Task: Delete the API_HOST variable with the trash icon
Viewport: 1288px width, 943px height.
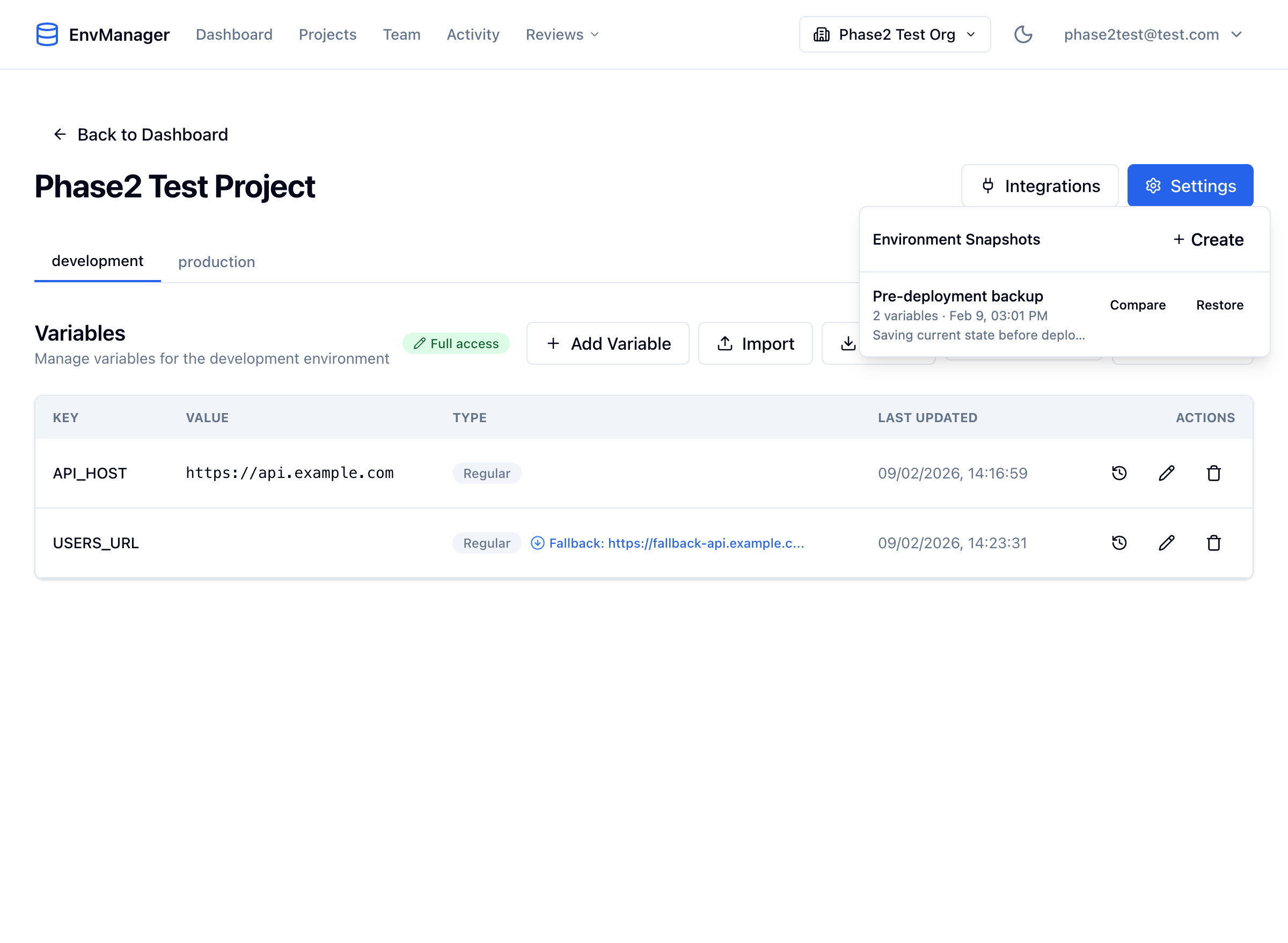Action: [1213, 473]
